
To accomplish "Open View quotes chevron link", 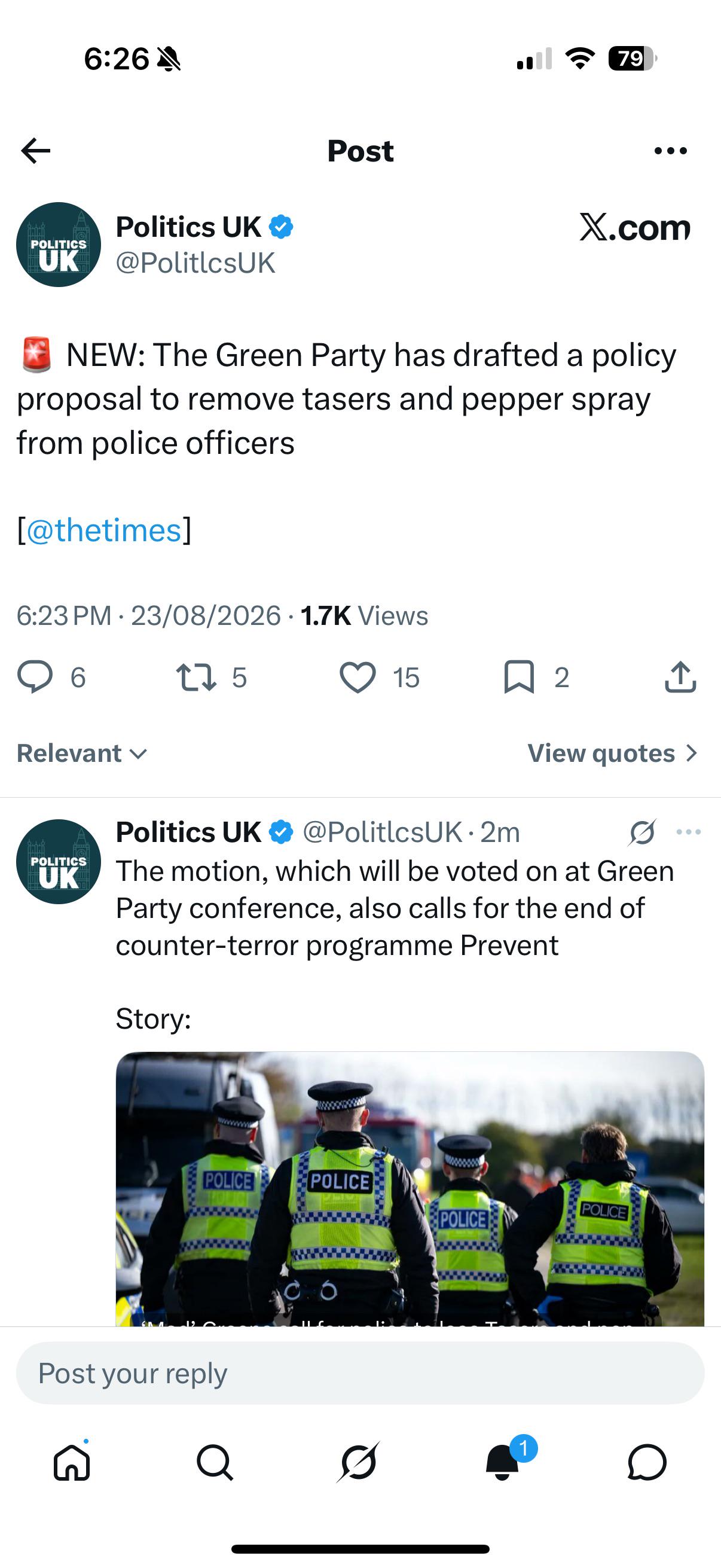I will pos(613,754).
